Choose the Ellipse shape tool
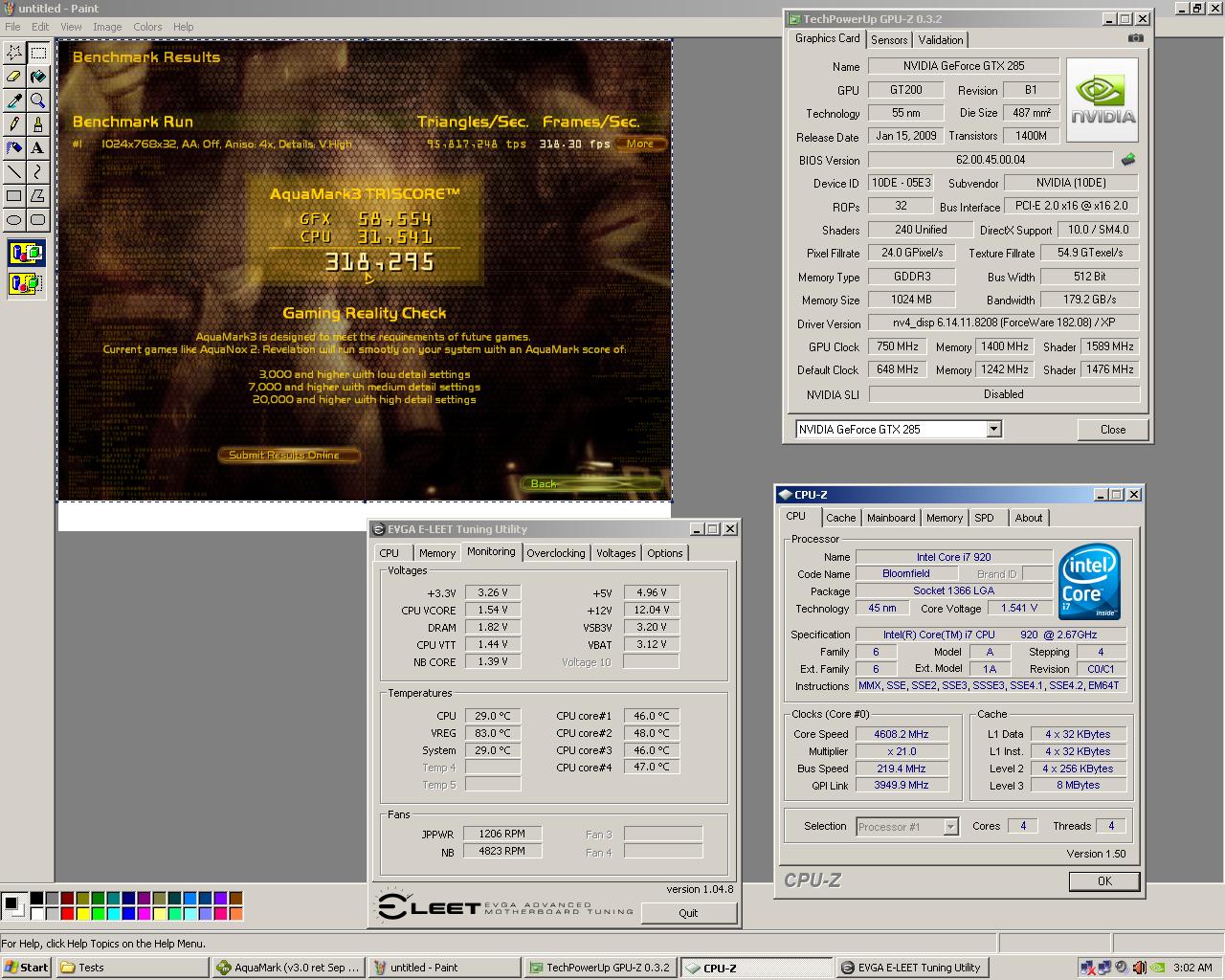The width and height of the screenshot is (1225, 980). click(x=14, y=220)
